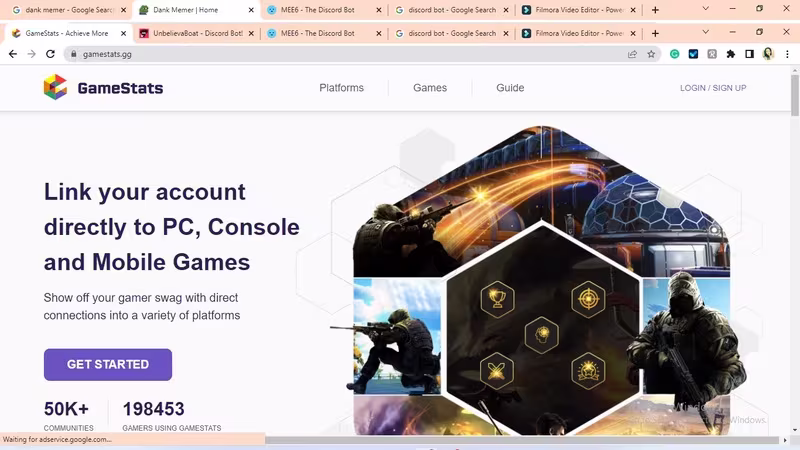
Task: Switch to Filmora Video Editor lower tab
Action: (x=579, y=33)
